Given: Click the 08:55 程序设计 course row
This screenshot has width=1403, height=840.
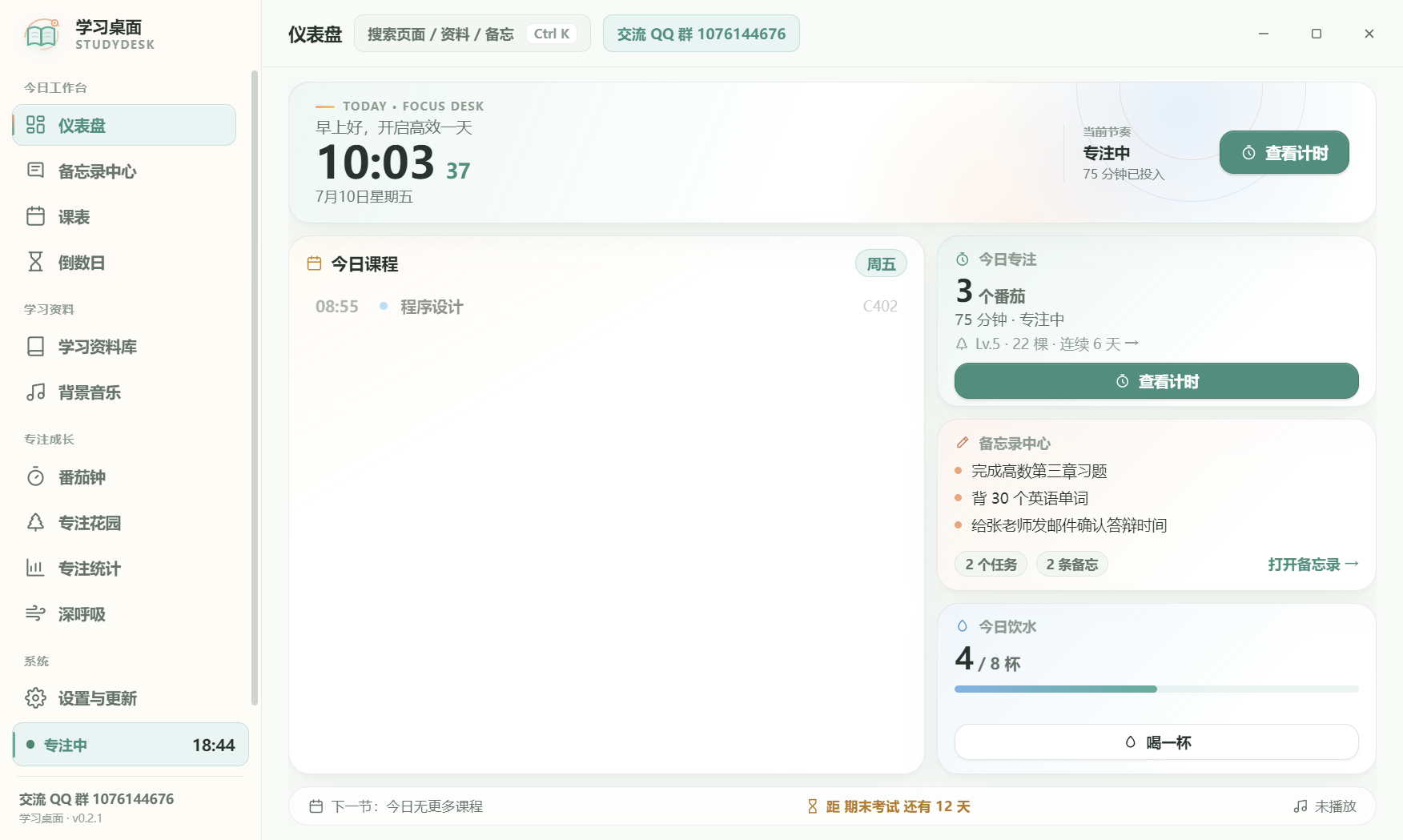Looking at the screenshot, I should (x=606, y=306).
